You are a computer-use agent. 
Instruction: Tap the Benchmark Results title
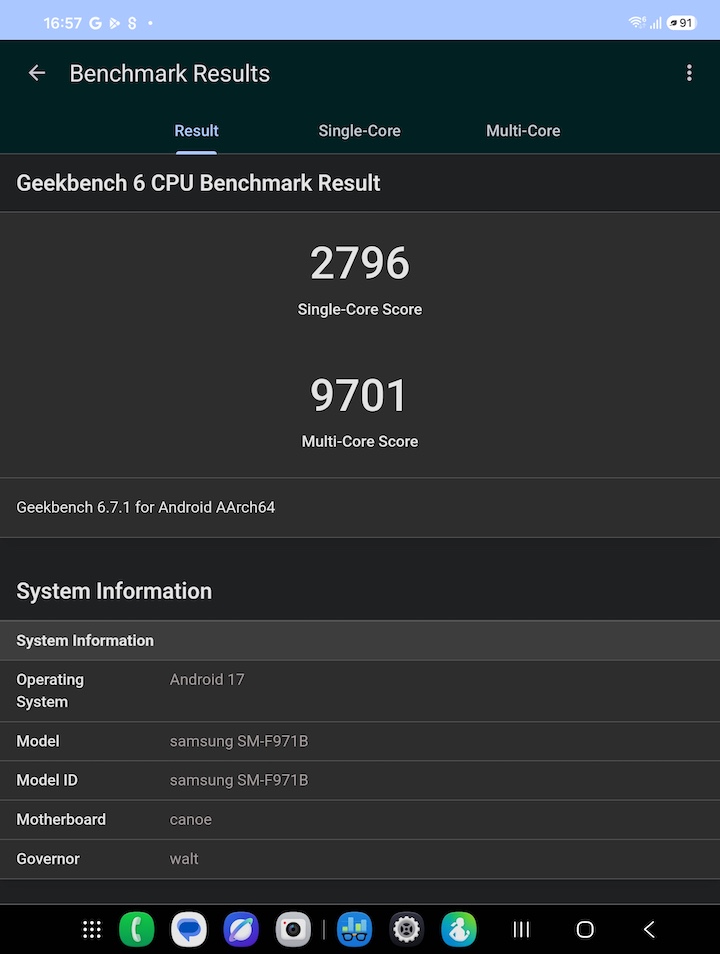click(169, 74)
